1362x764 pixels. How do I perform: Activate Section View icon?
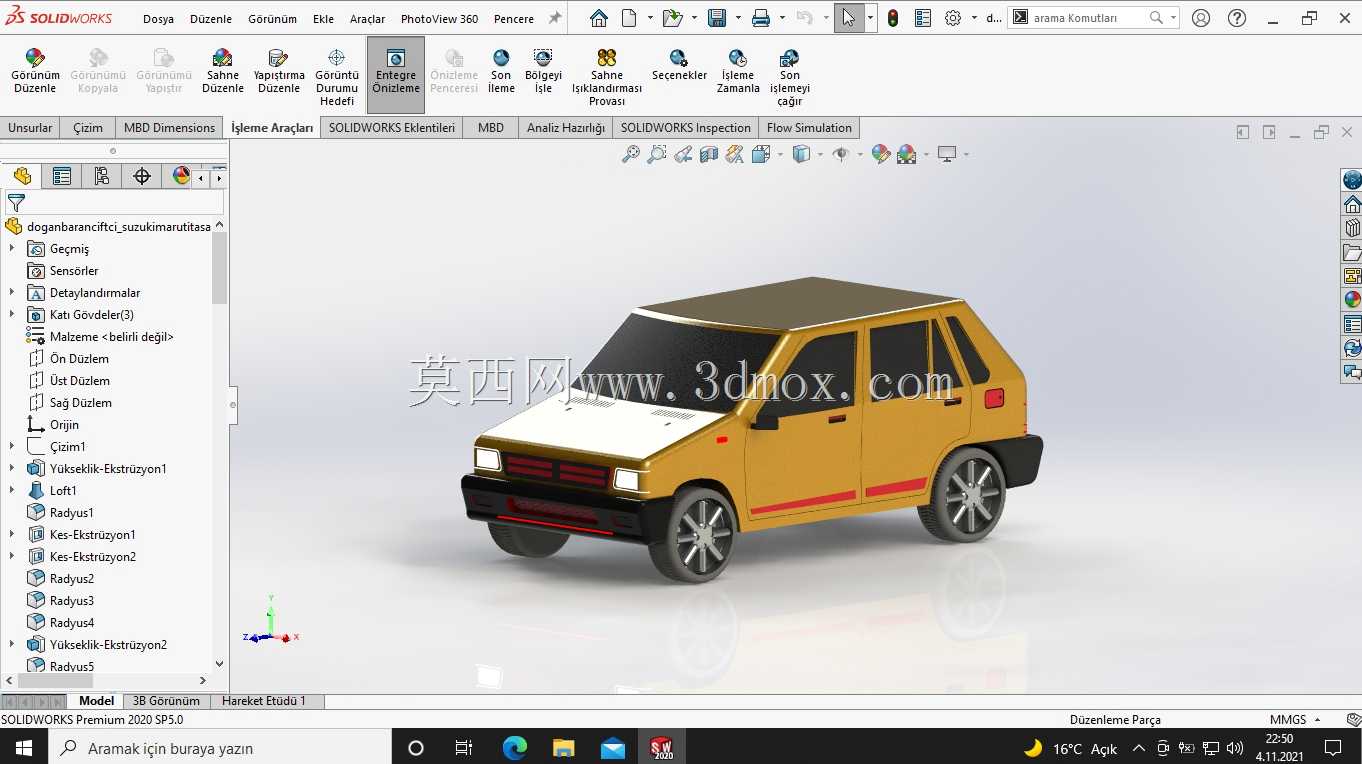tap(709, 154)
